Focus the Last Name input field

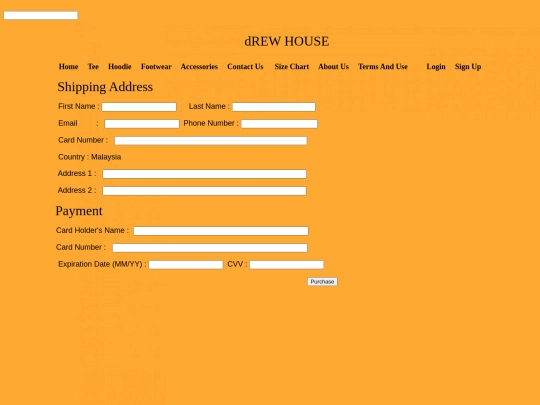[x=274, y=107]
